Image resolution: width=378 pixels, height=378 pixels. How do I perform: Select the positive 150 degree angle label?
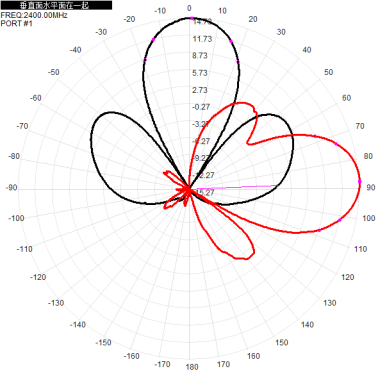click(282, 342)
